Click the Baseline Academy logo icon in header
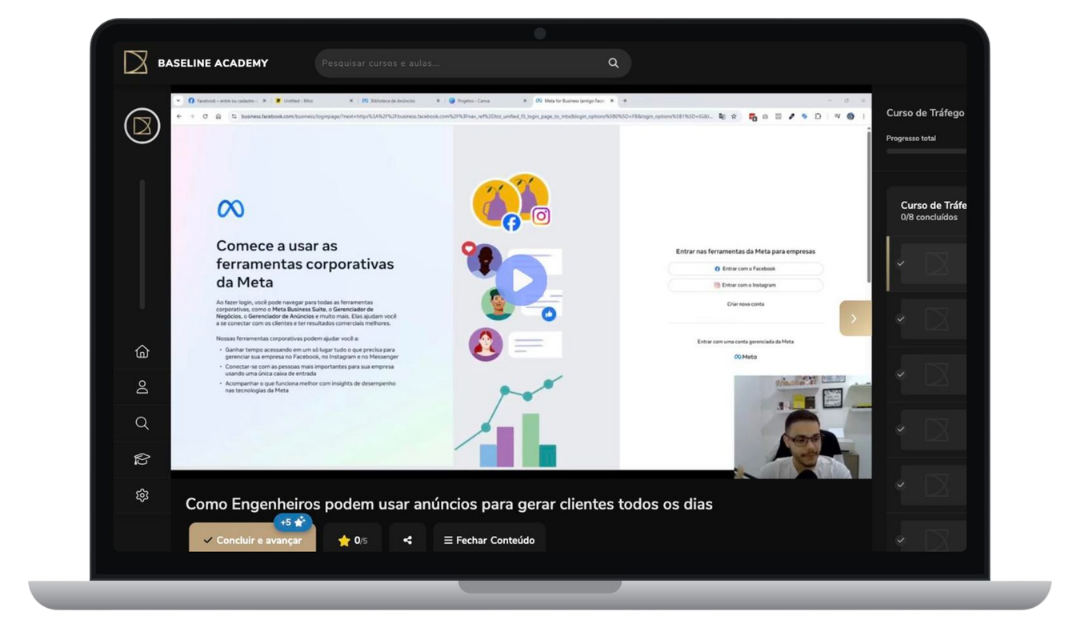This screenshot has height=620, width=1080. click(x=136, y=63)
